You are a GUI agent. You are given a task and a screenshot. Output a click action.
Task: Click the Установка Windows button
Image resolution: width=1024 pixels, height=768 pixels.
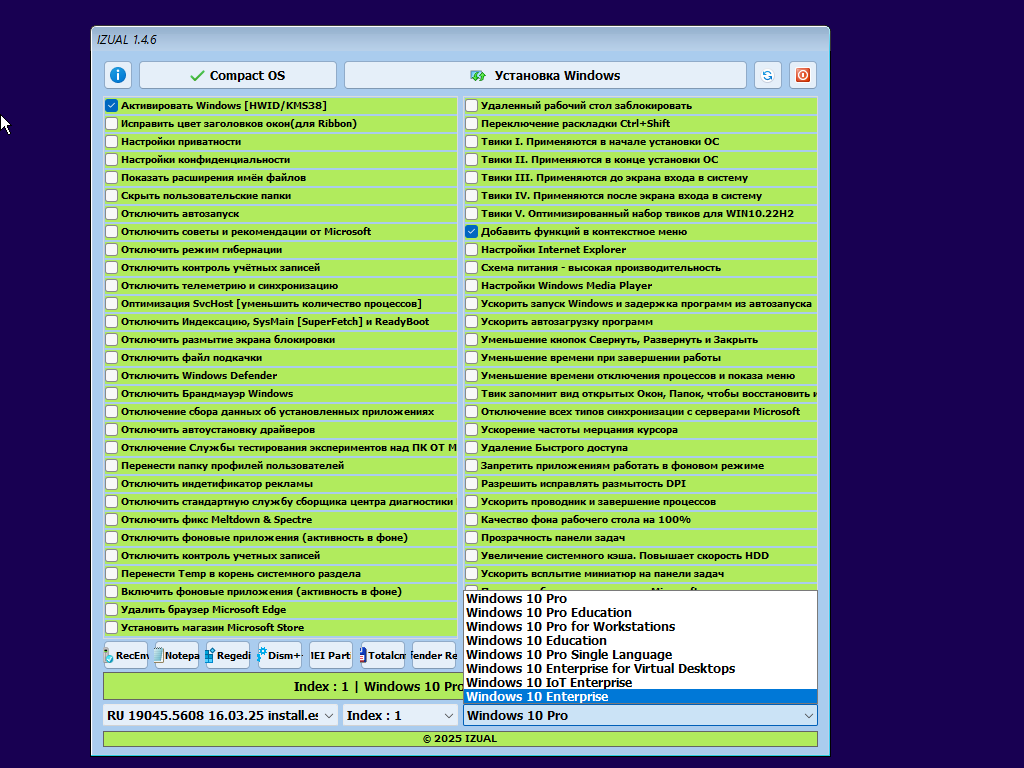click(x=545, y=75)
